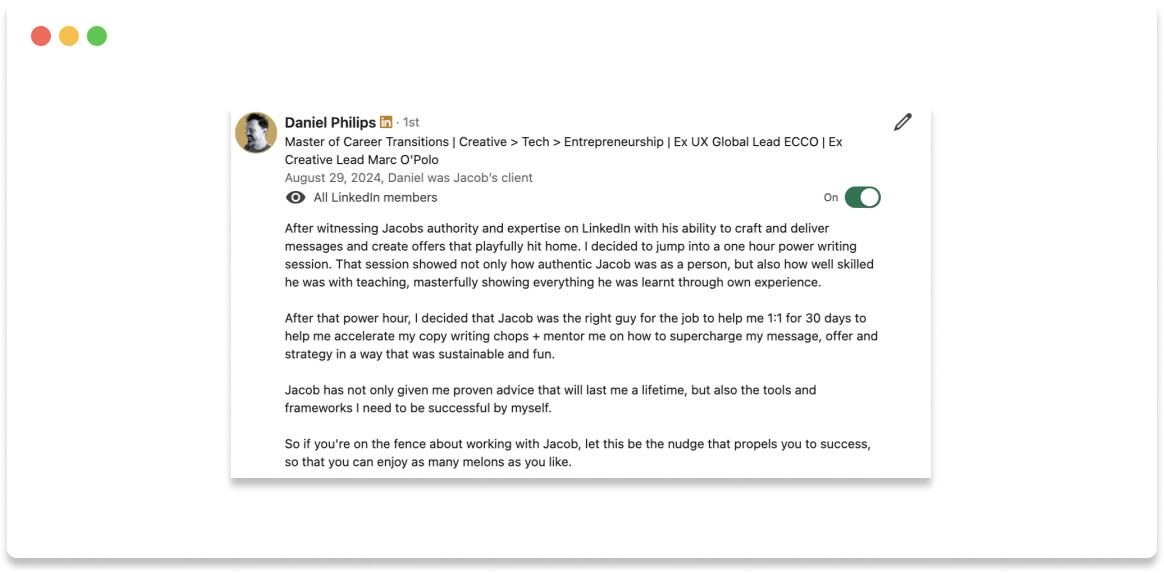Screen dimensions: 1164x574
Task: Click the LinkedIn badge beside Daniel Philips
Action: (386, 122)
